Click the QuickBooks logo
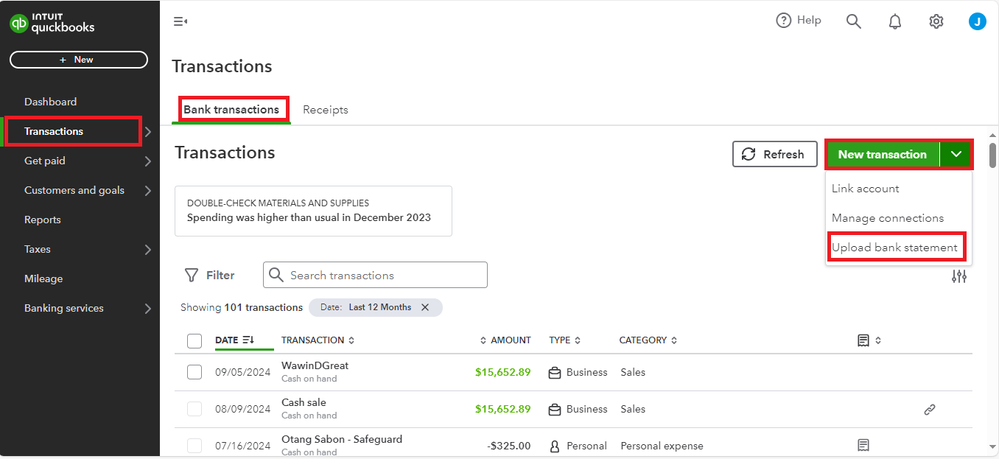Image resolution: width=999 pixels, height=459 pixels. (x=52, y=24)
